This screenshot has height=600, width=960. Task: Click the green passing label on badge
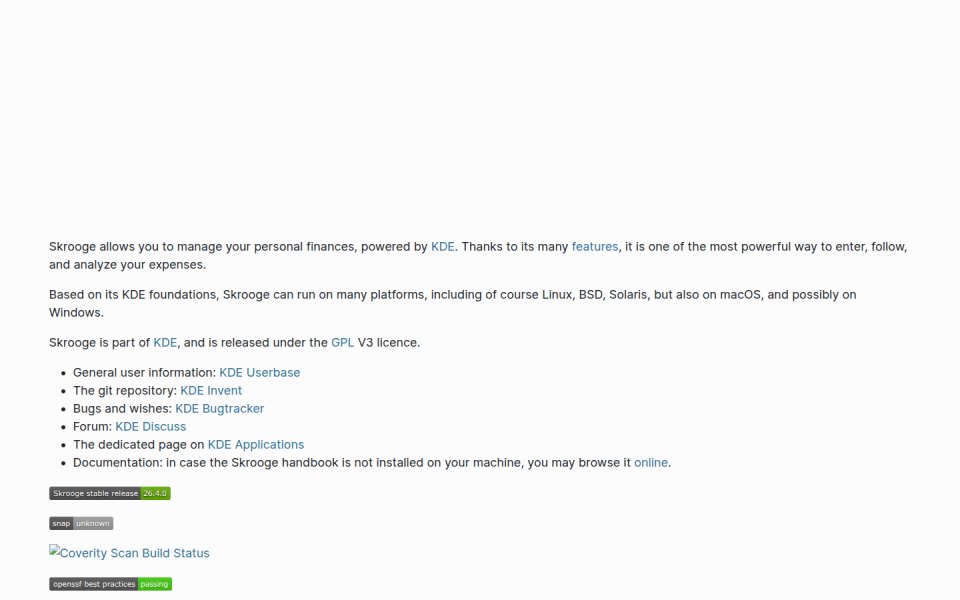[154, 584]
